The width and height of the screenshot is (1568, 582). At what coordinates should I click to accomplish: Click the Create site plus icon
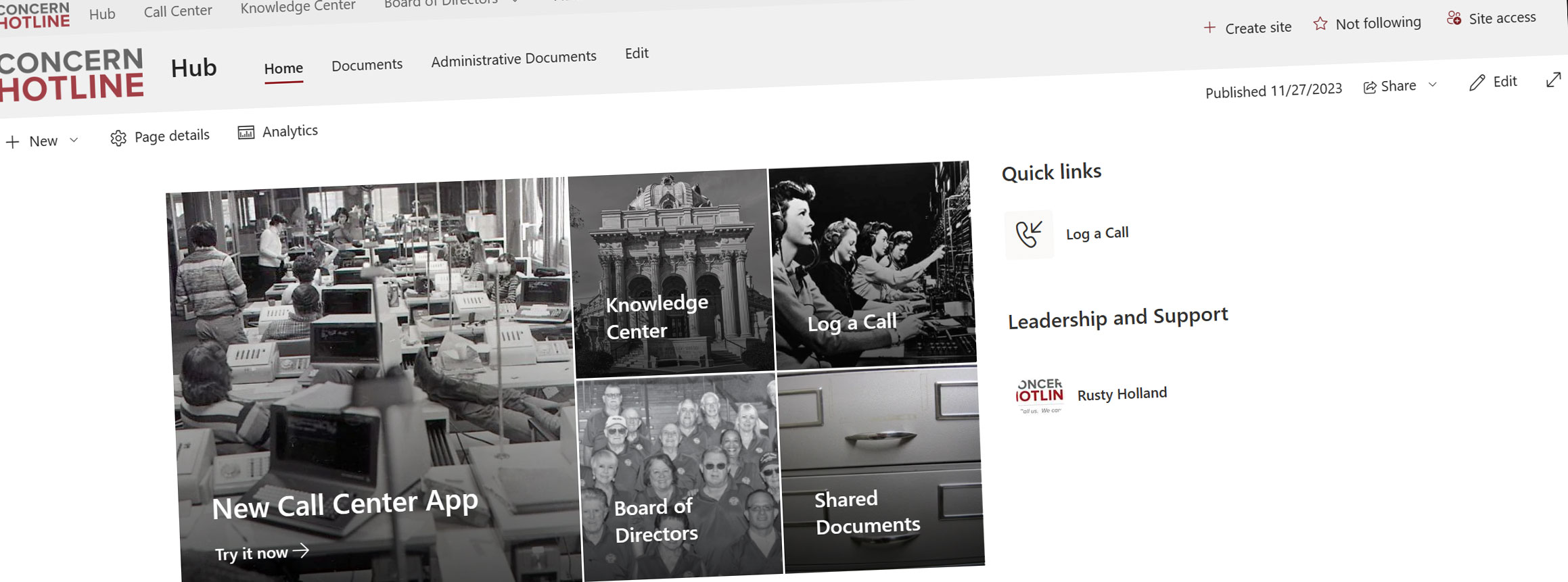tap(1209, 28)
